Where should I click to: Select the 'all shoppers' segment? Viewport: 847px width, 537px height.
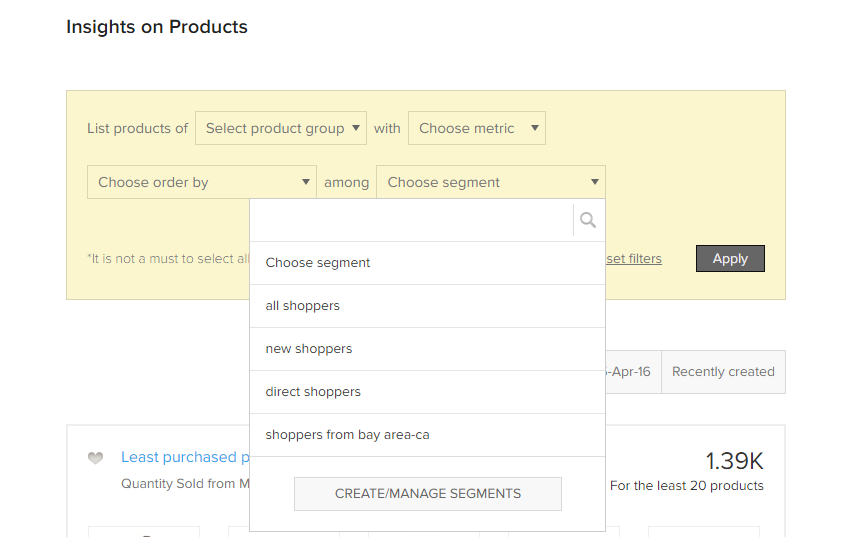click(x=303, y=306)
